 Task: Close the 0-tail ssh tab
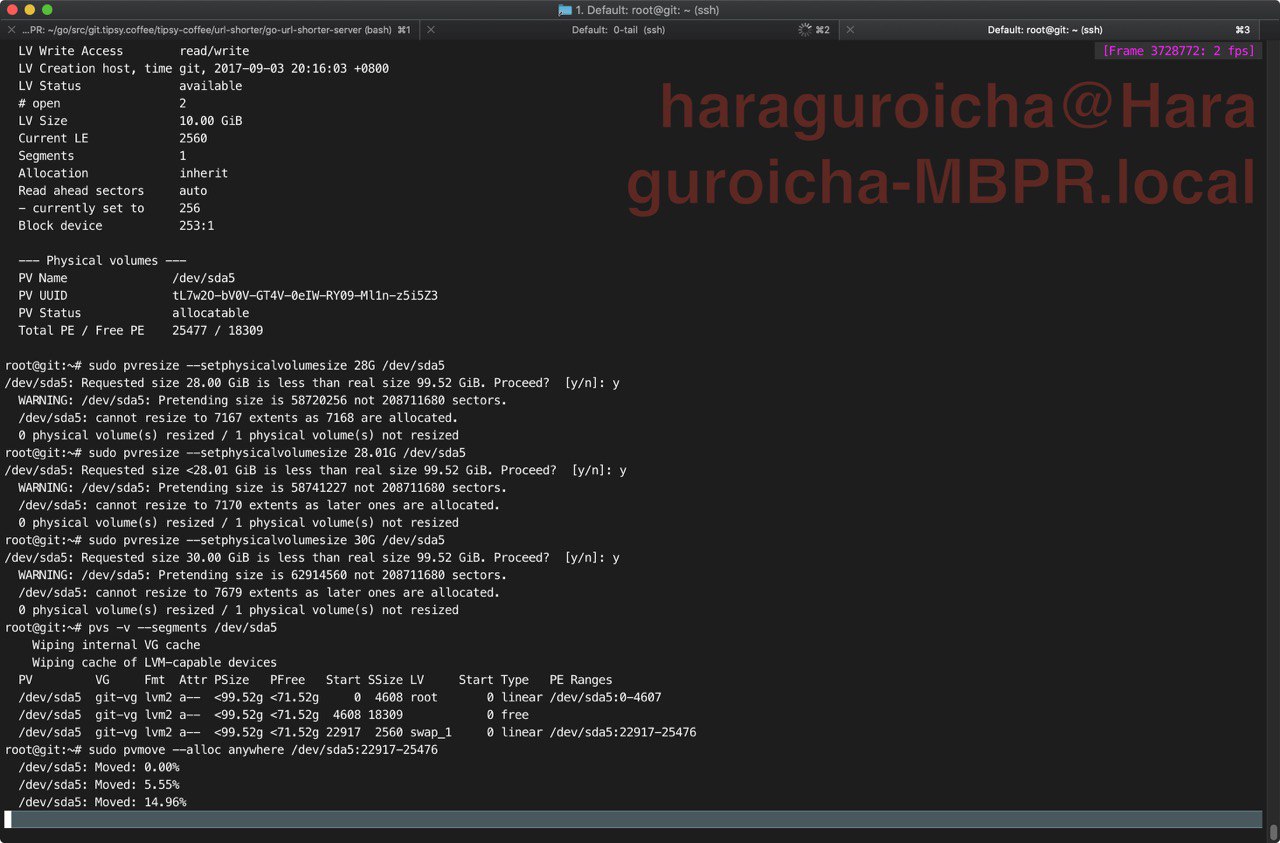coord(431,30)
